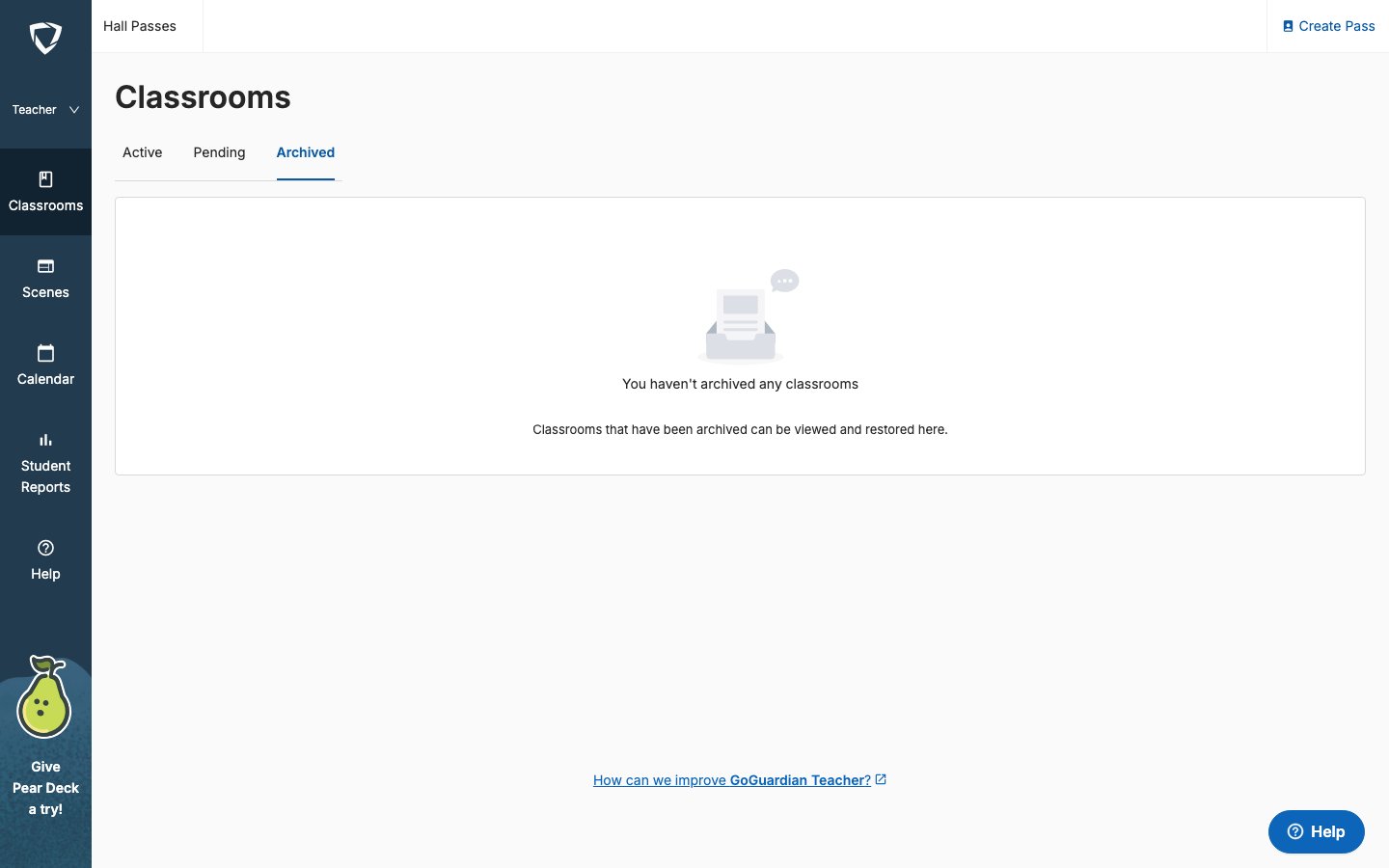Open the improve GoGuardian Teacher feedback link
The image size is (1389, 868).
coord(732,780)
